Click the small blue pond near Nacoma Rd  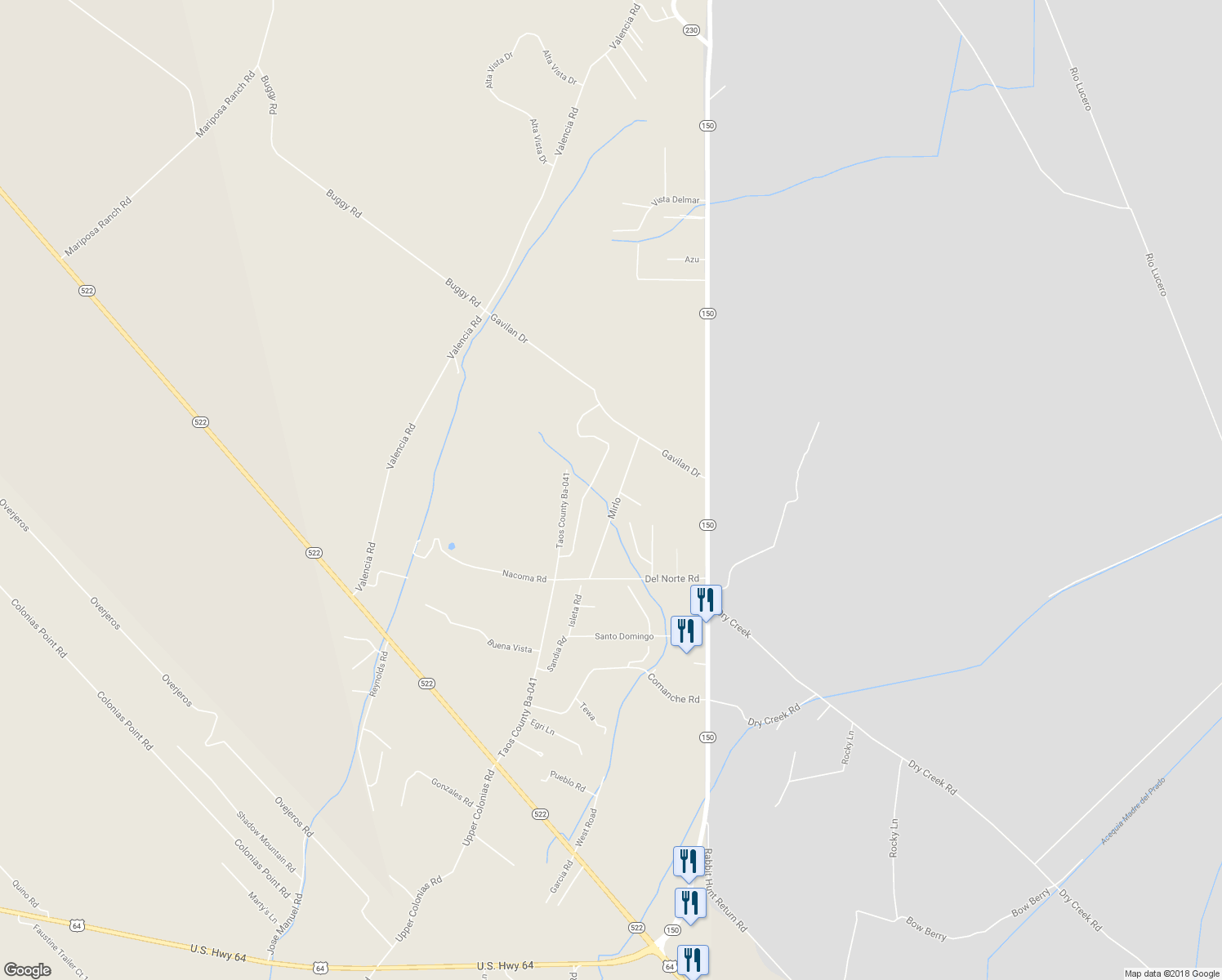[452, 546]
